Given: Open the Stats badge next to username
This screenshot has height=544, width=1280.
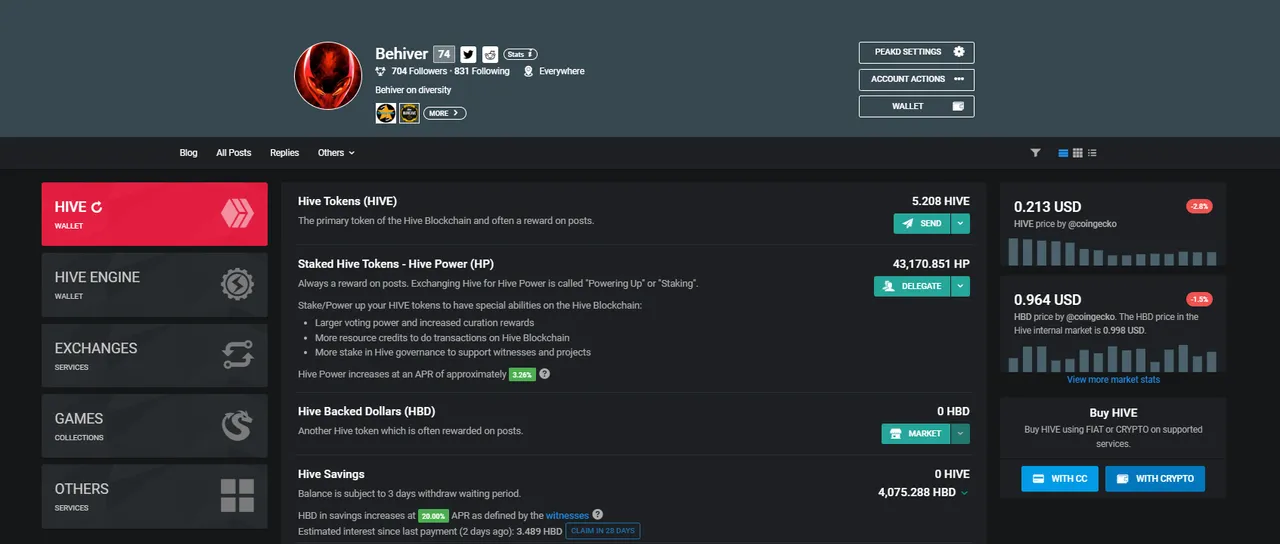Looking at the screenshot, I should coord(520,54).
